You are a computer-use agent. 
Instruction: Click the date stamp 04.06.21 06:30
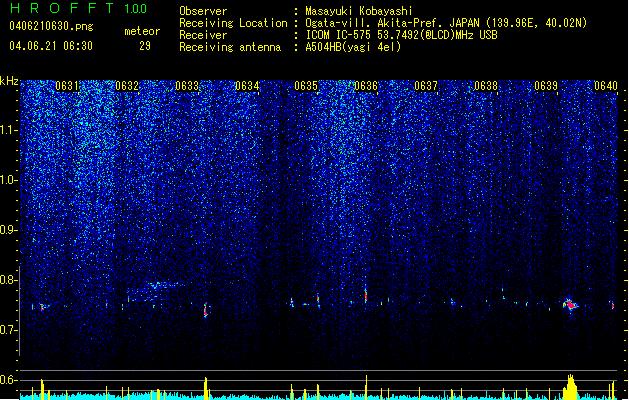point(51,46)
